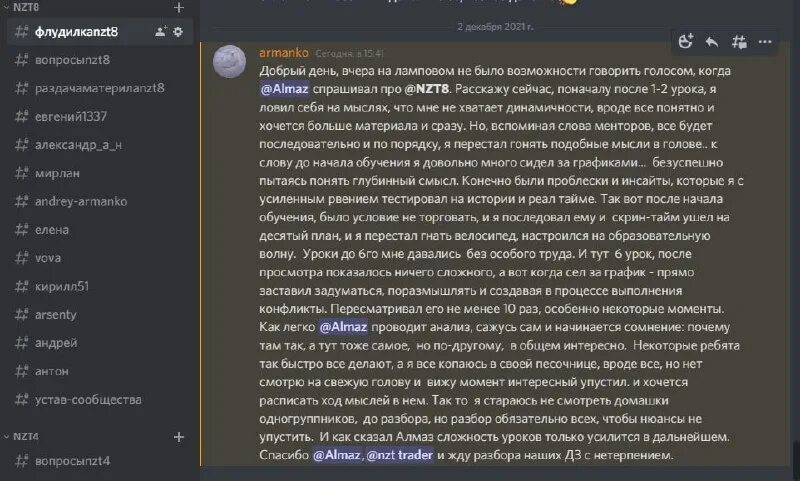Add a channel to the NZT8 category

[x=179, y=7]
